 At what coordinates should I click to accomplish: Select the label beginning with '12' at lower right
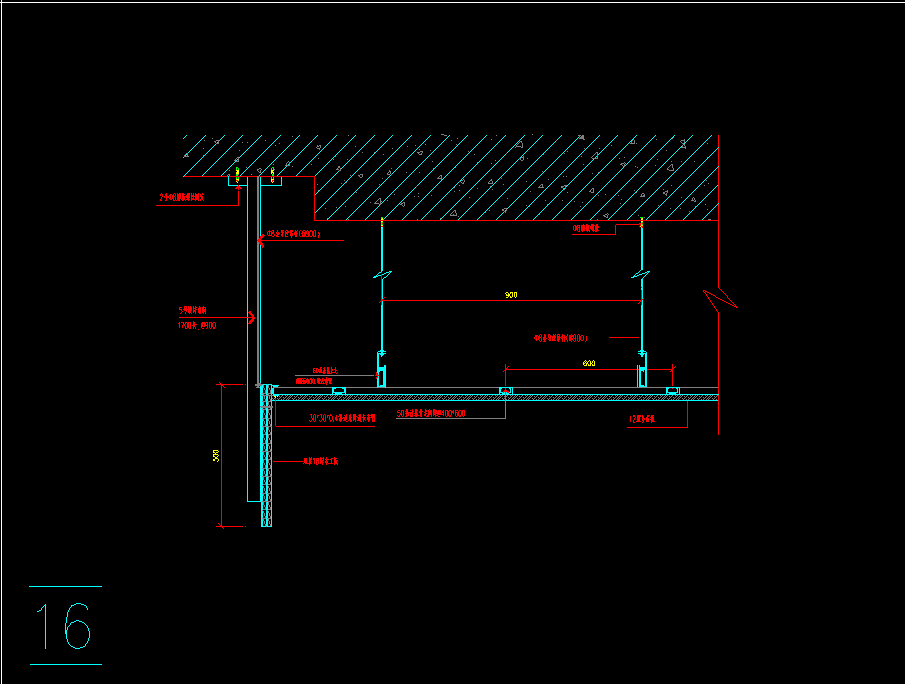[642, 419]
